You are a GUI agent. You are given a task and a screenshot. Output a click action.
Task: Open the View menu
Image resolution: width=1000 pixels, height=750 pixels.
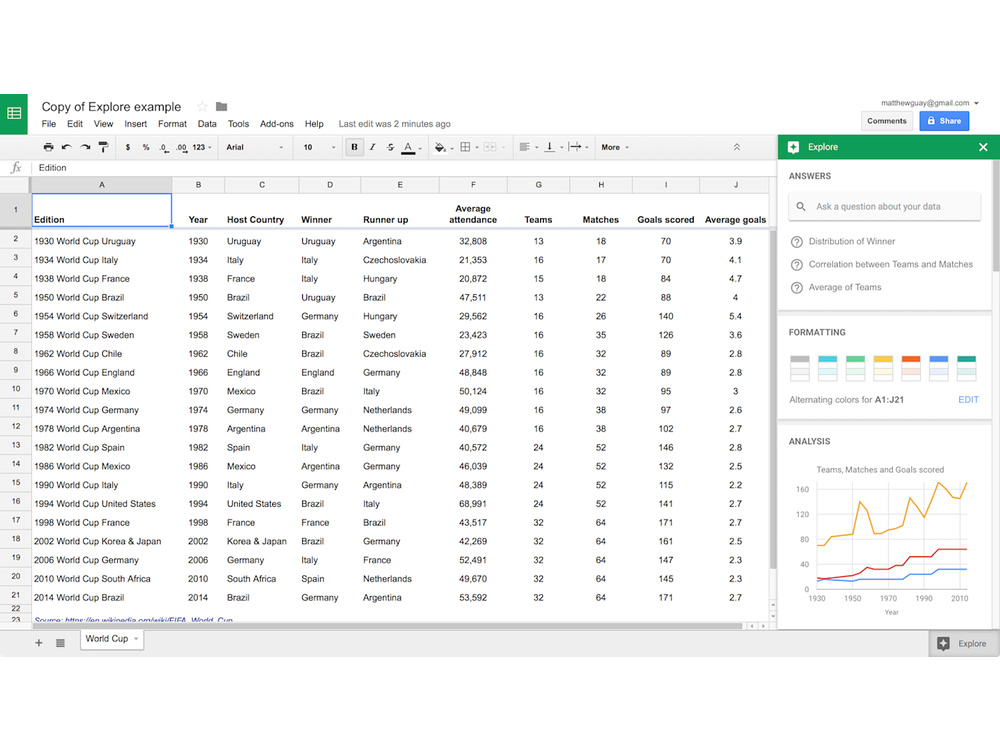point(103,124)
